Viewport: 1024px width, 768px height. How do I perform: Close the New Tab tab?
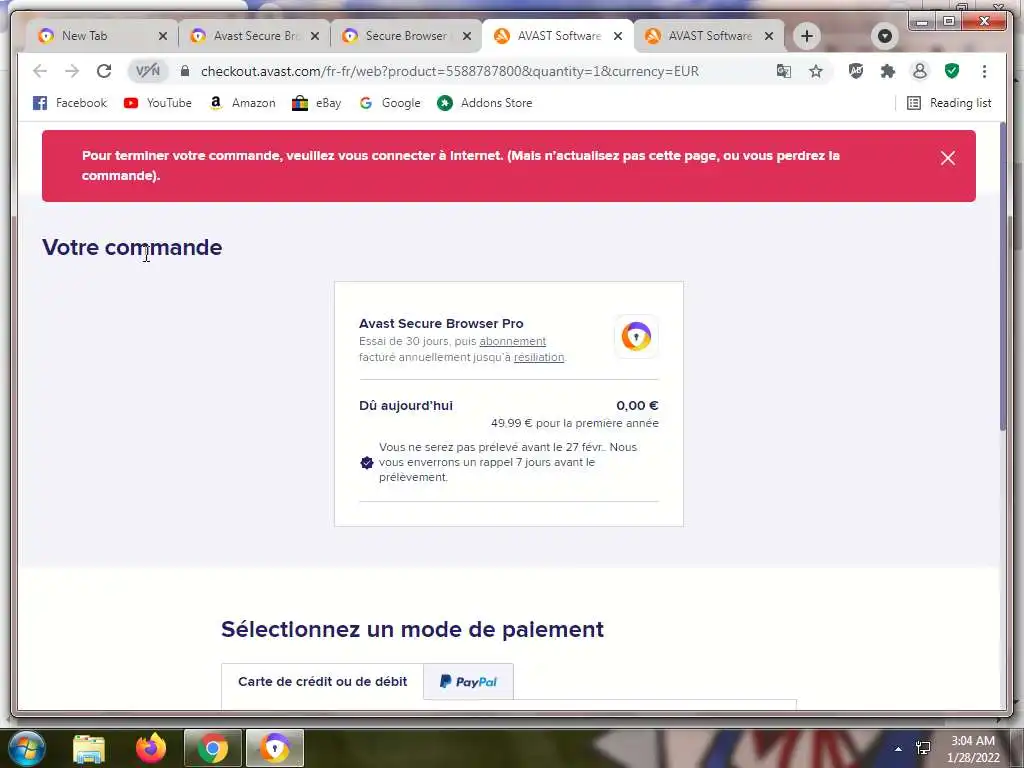[x=163, y=36]
